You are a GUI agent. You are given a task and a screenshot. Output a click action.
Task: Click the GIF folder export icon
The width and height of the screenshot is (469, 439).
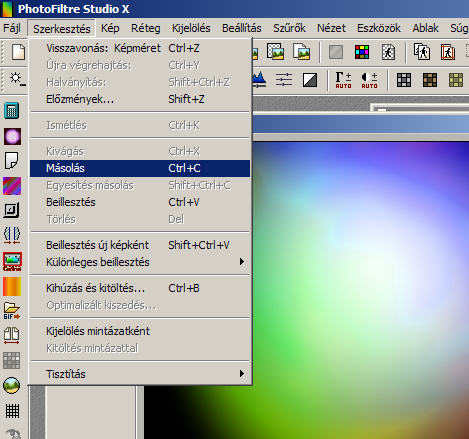pyautogui.click(x=12, y=311)
